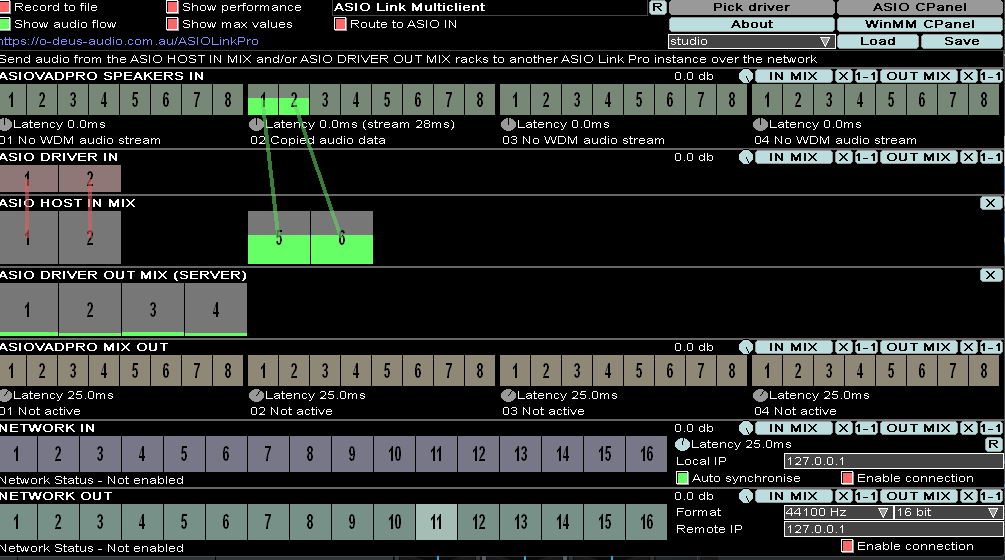Toggle Show audio flow checkbox
Screen dimensions: 1005x560
click(x=5, y=24)
